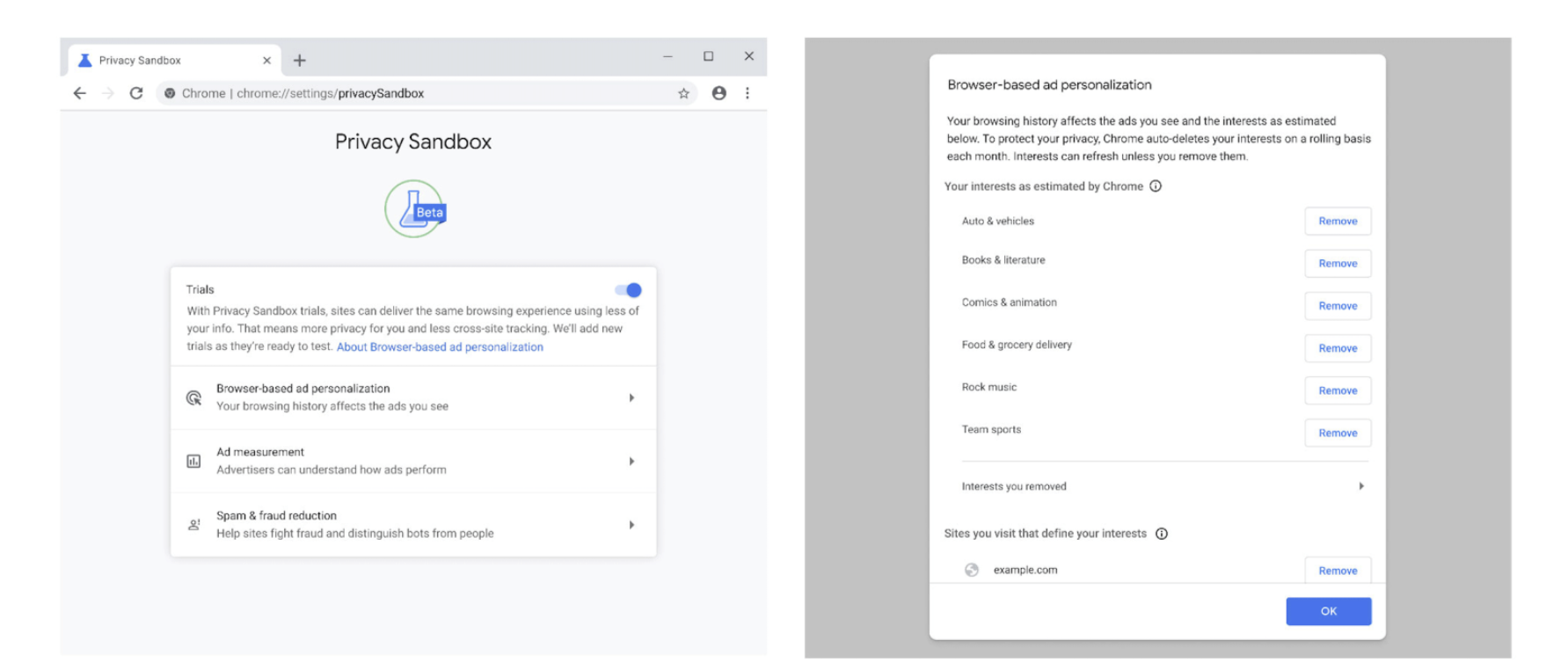Expand the Ad measurement row arrow
This screenshot has width=1568, height=669.
pos(631,461)
